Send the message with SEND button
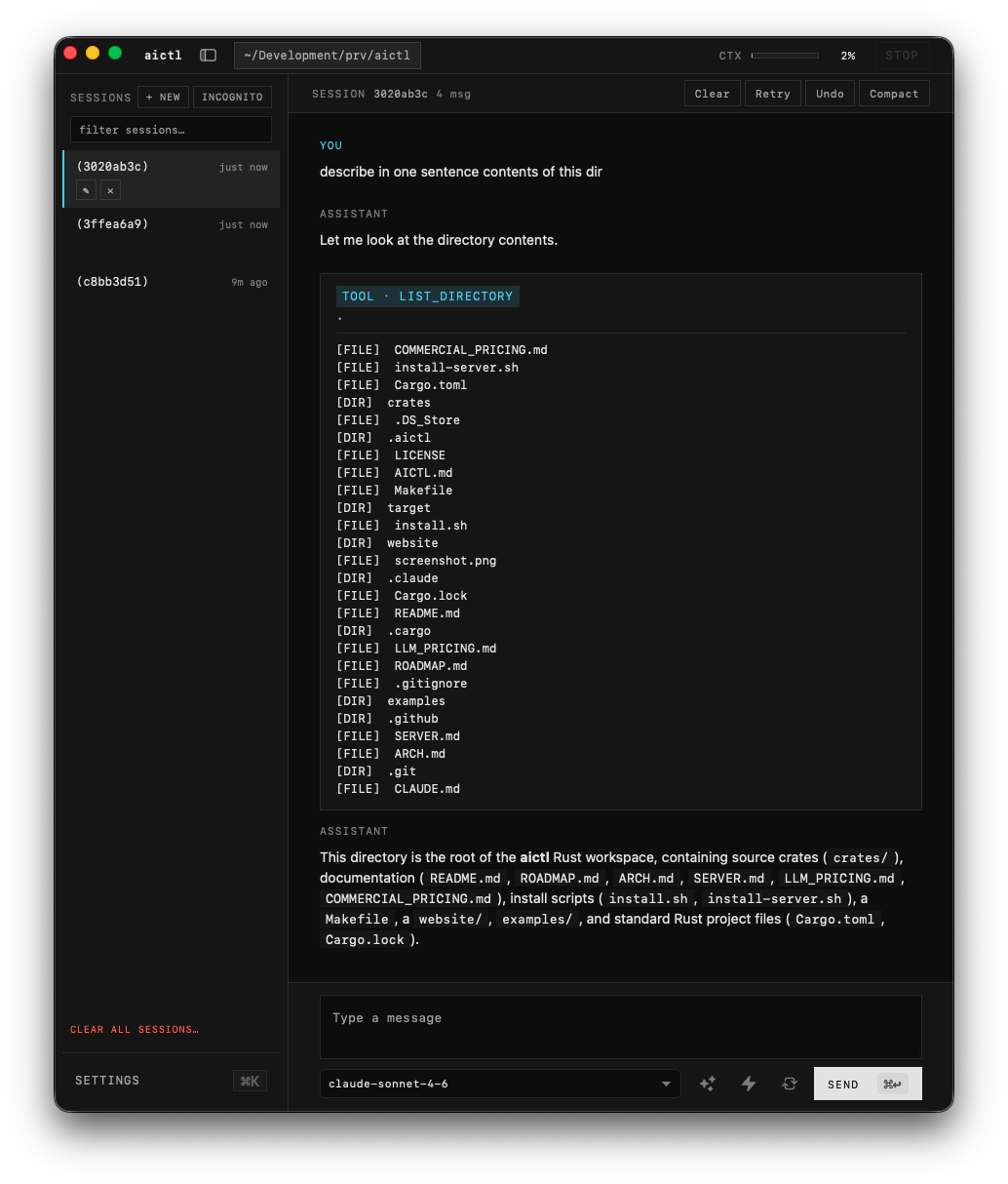Viewport: 1008px width, 1184px height. [868, 1084]
